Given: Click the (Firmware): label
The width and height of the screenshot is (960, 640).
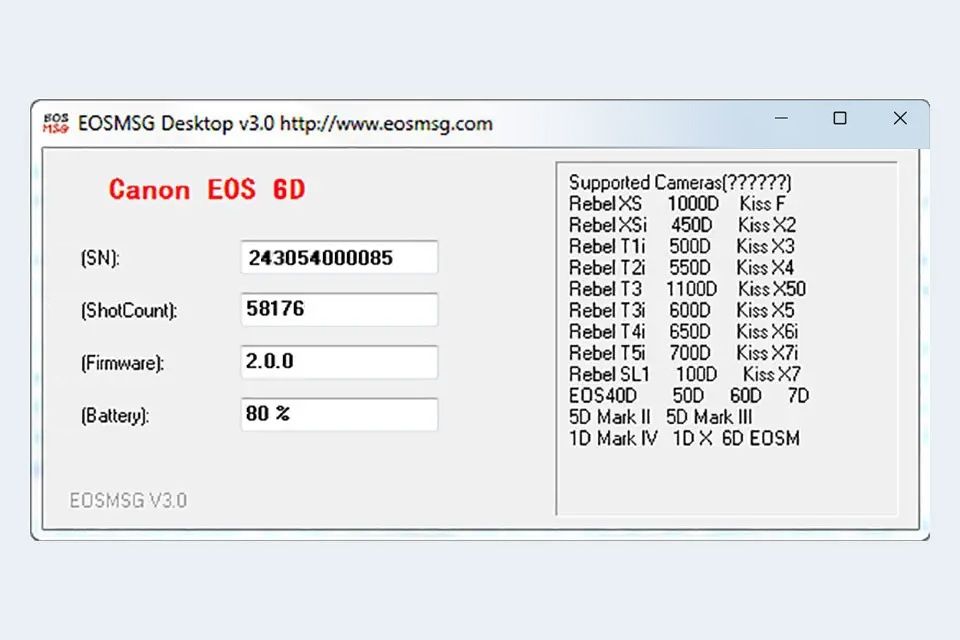Looking at the screenshot, I should (x=122, y=363).
